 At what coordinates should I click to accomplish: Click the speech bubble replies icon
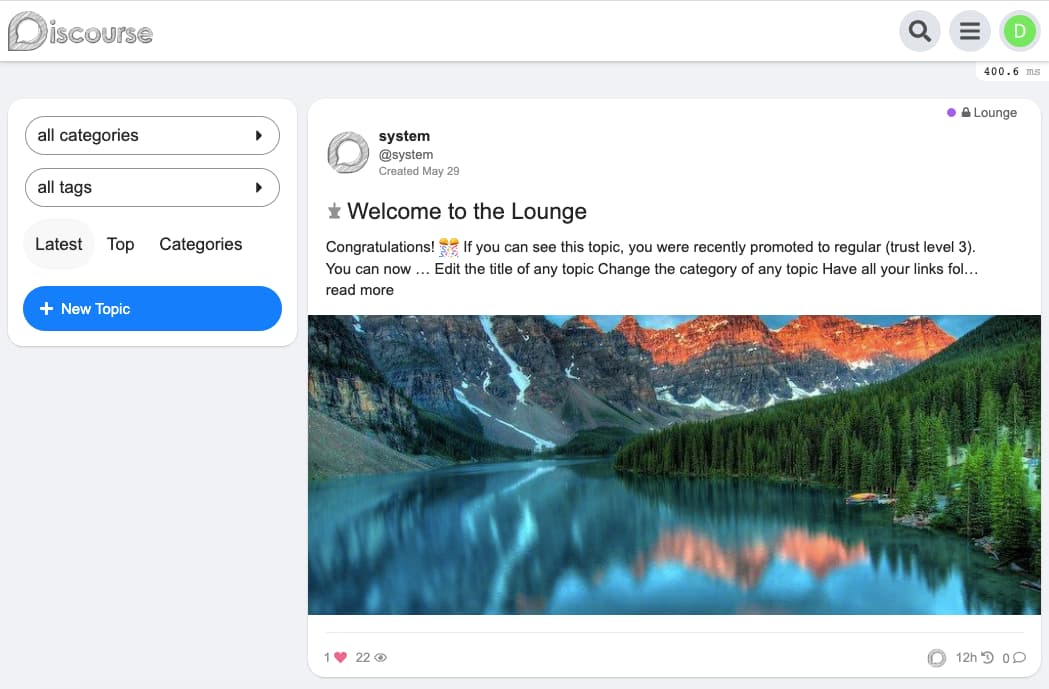(x=1019, y=657)
